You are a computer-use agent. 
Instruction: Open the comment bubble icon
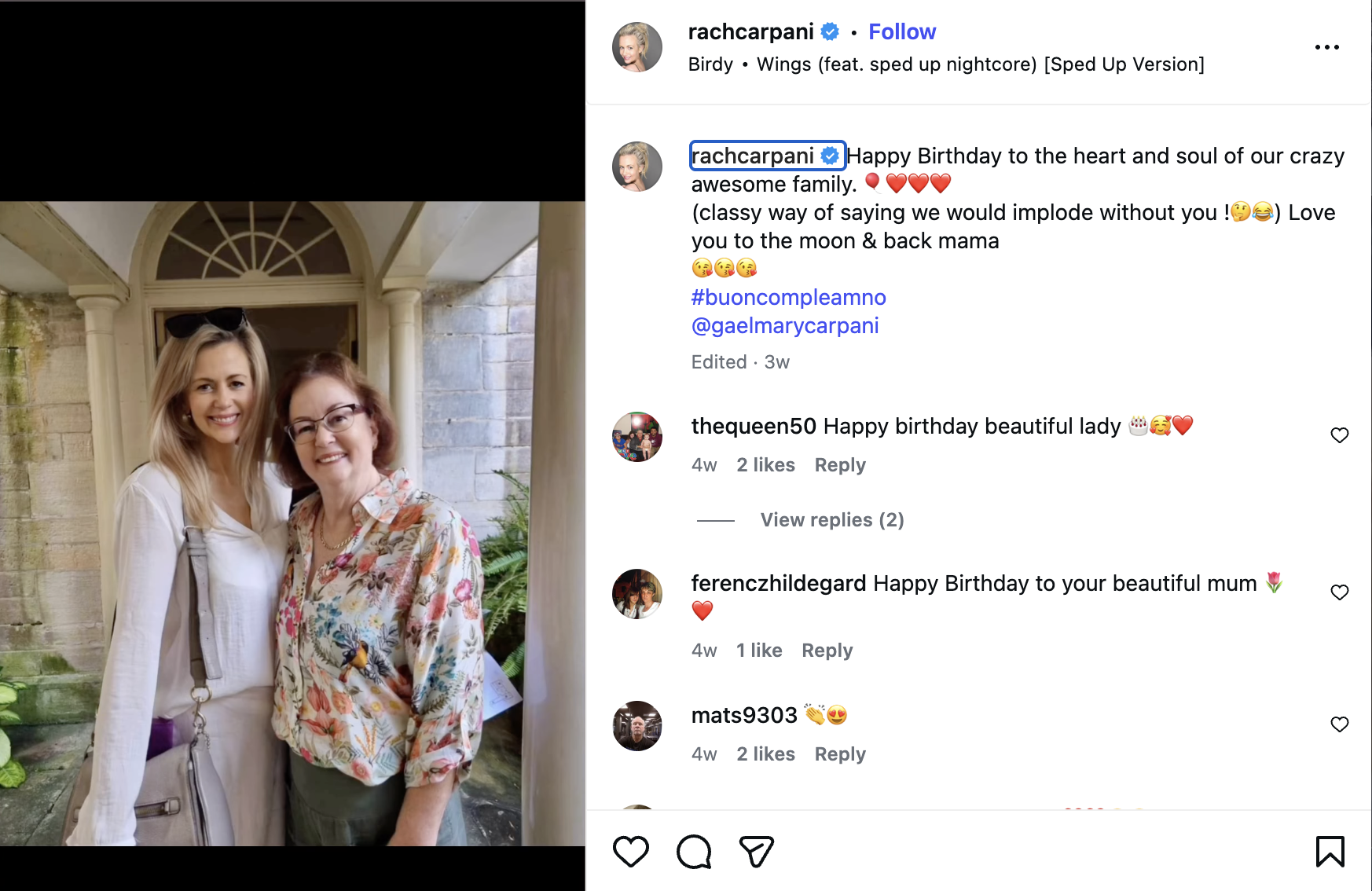click(x=694, y=852)
